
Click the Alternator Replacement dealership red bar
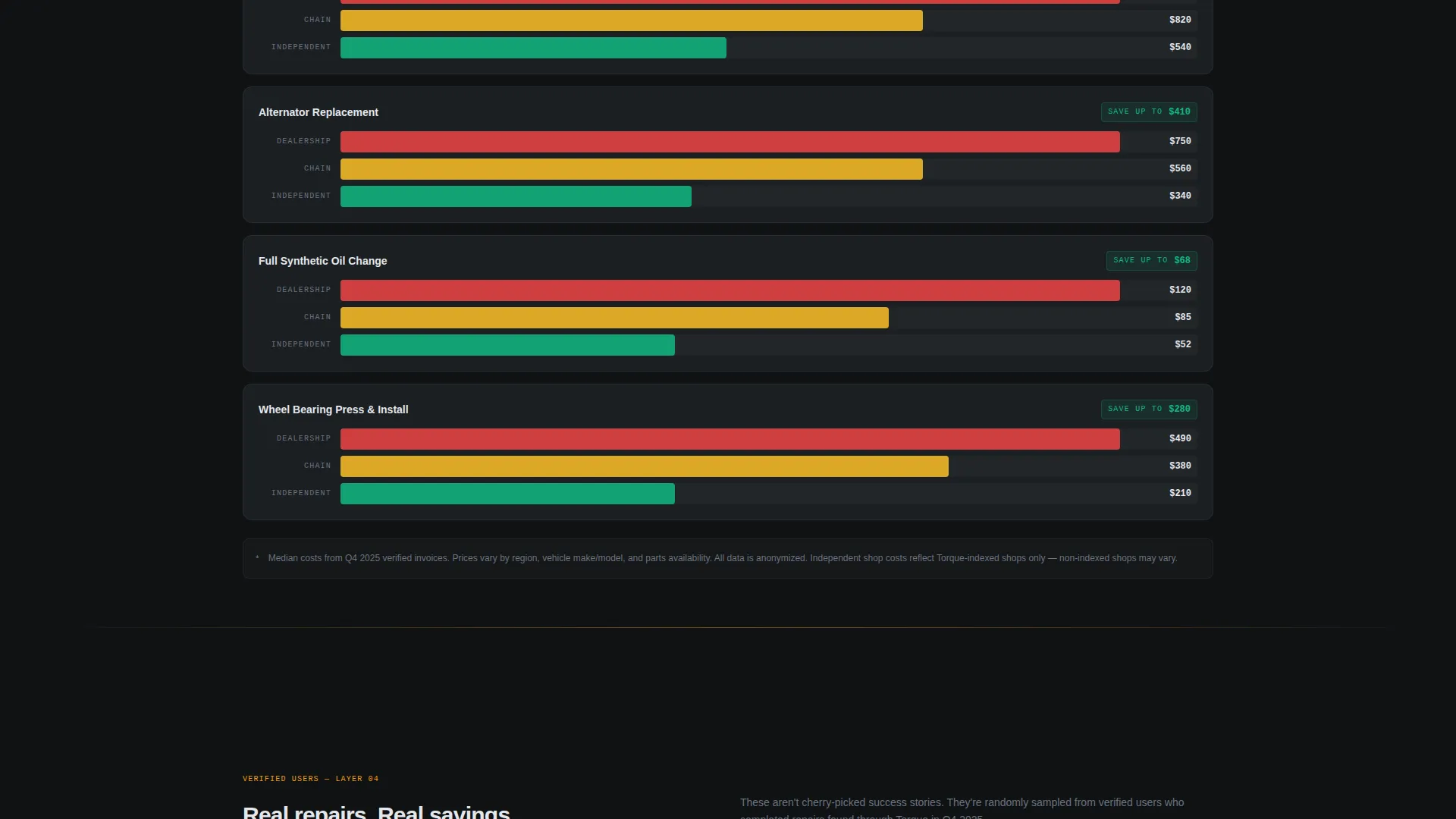(730, 142)
